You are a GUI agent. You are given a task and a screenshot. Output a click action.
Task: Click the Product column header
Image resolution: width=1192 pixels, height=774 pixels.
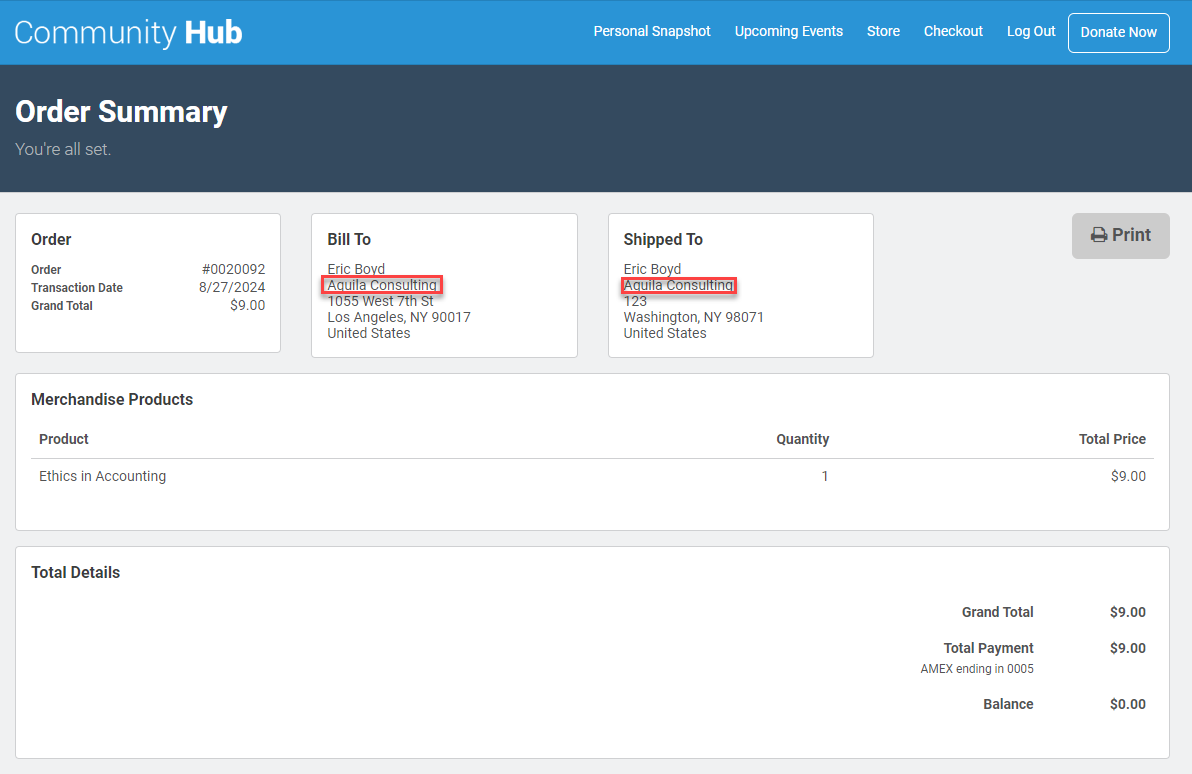pos(64,439)
